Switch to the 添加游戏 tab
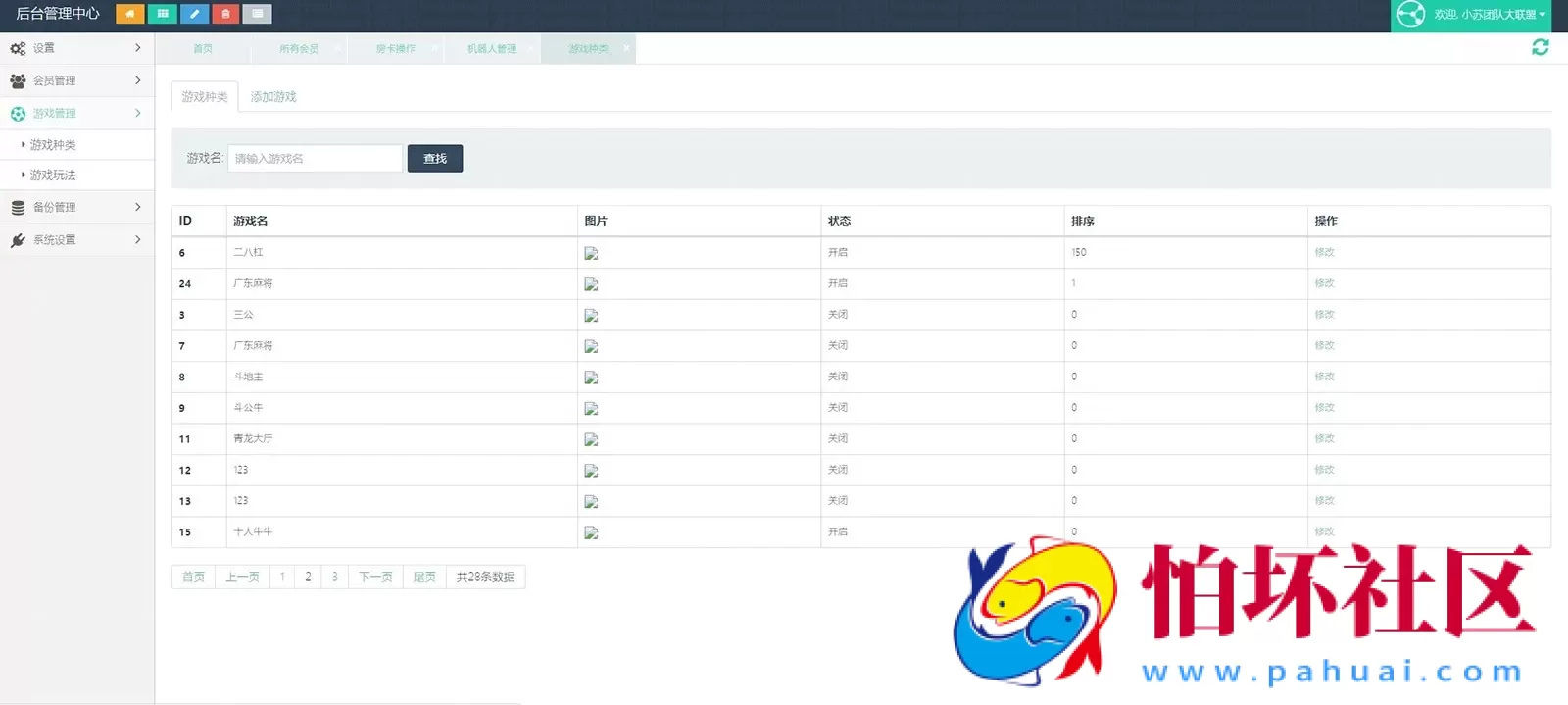The width and height of the screenshot is (1568, 705). click(x=273, y=97)
